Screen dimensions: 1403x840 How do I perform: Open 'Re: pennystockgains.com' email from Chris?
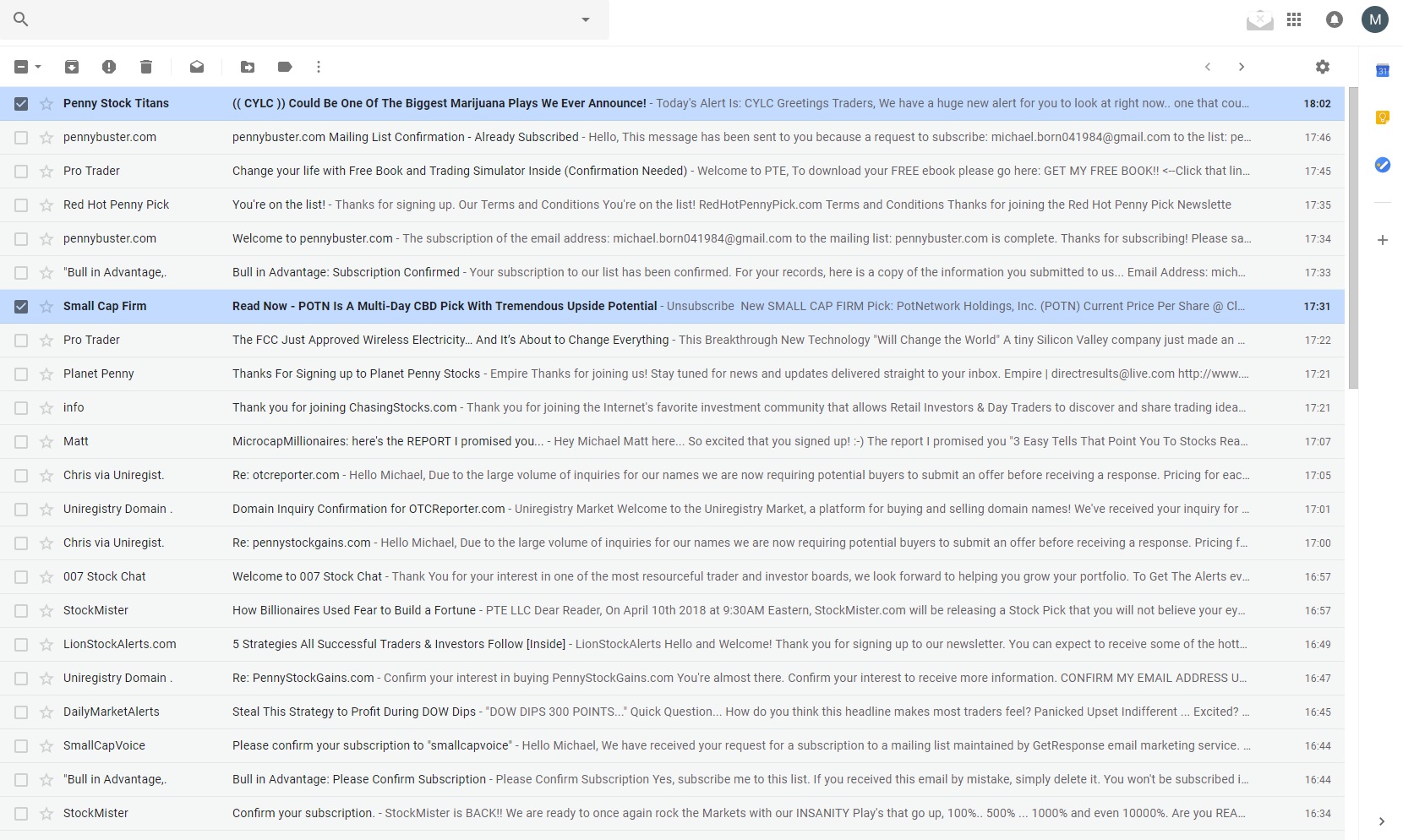point(672,543)
